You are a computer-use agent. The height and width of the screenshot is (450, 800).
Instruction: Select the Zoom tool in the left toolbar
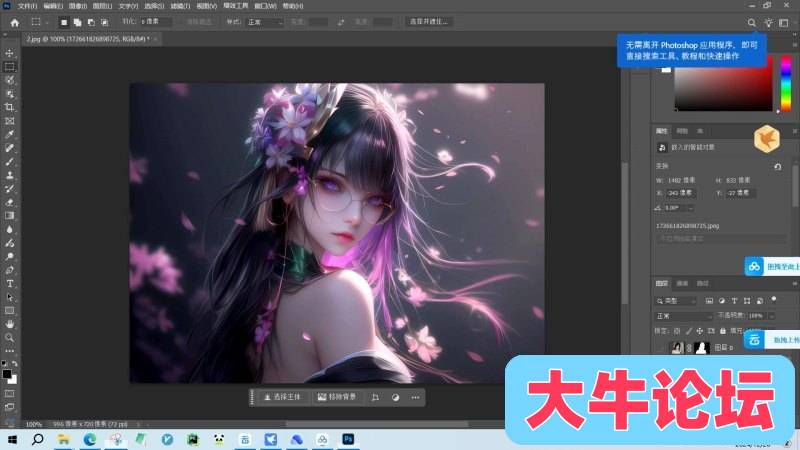tap(9, 338)
